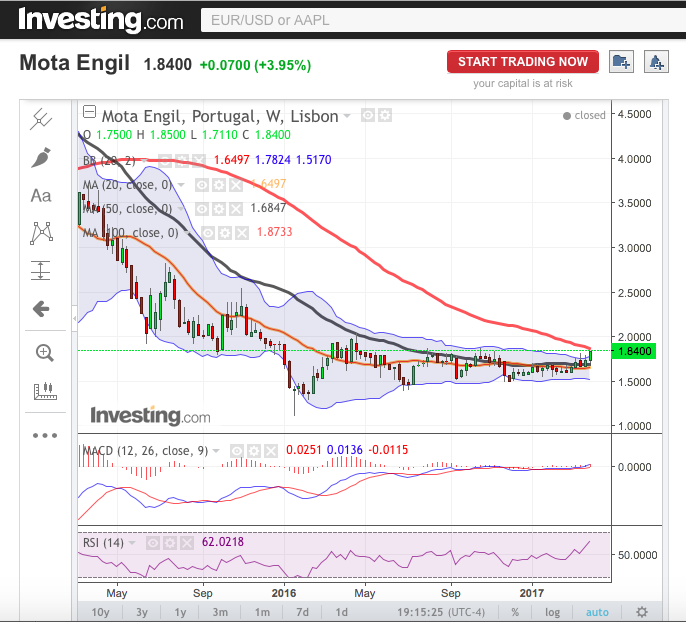Open the more tools ellipsis menu
The image size is (686, 622).
(x=45, y=435)
